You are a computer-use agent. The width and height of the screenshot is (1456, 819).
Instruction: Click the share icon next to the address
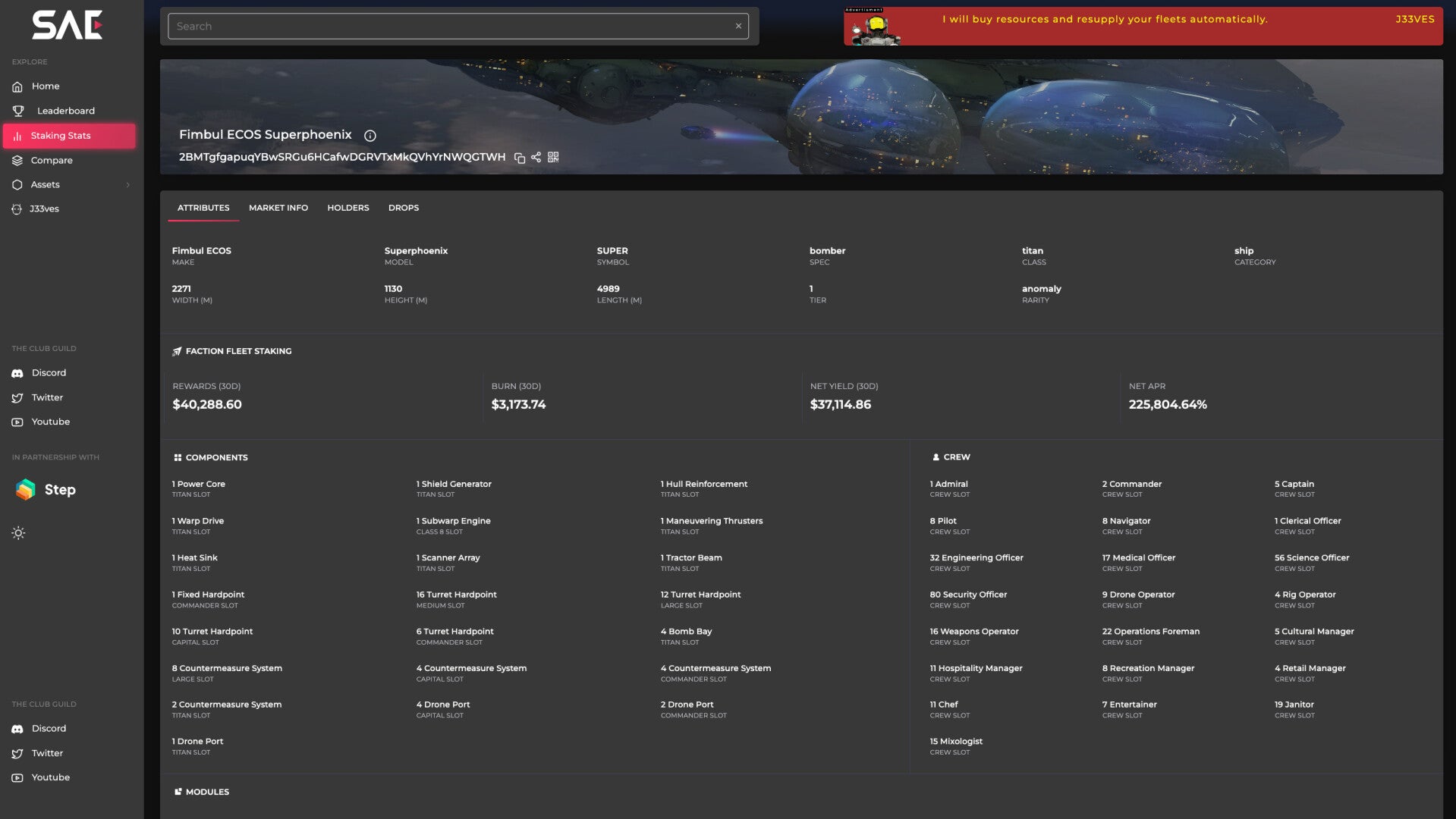click(536, 157)
